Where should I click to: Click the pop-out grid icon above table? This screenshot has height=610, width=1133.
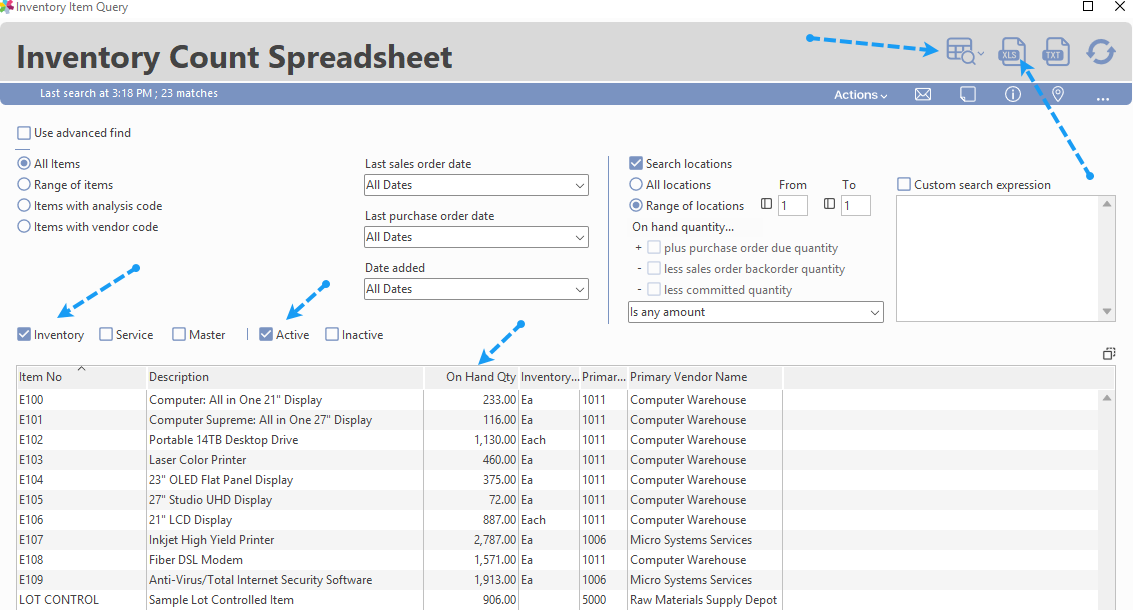(1109, 353)
